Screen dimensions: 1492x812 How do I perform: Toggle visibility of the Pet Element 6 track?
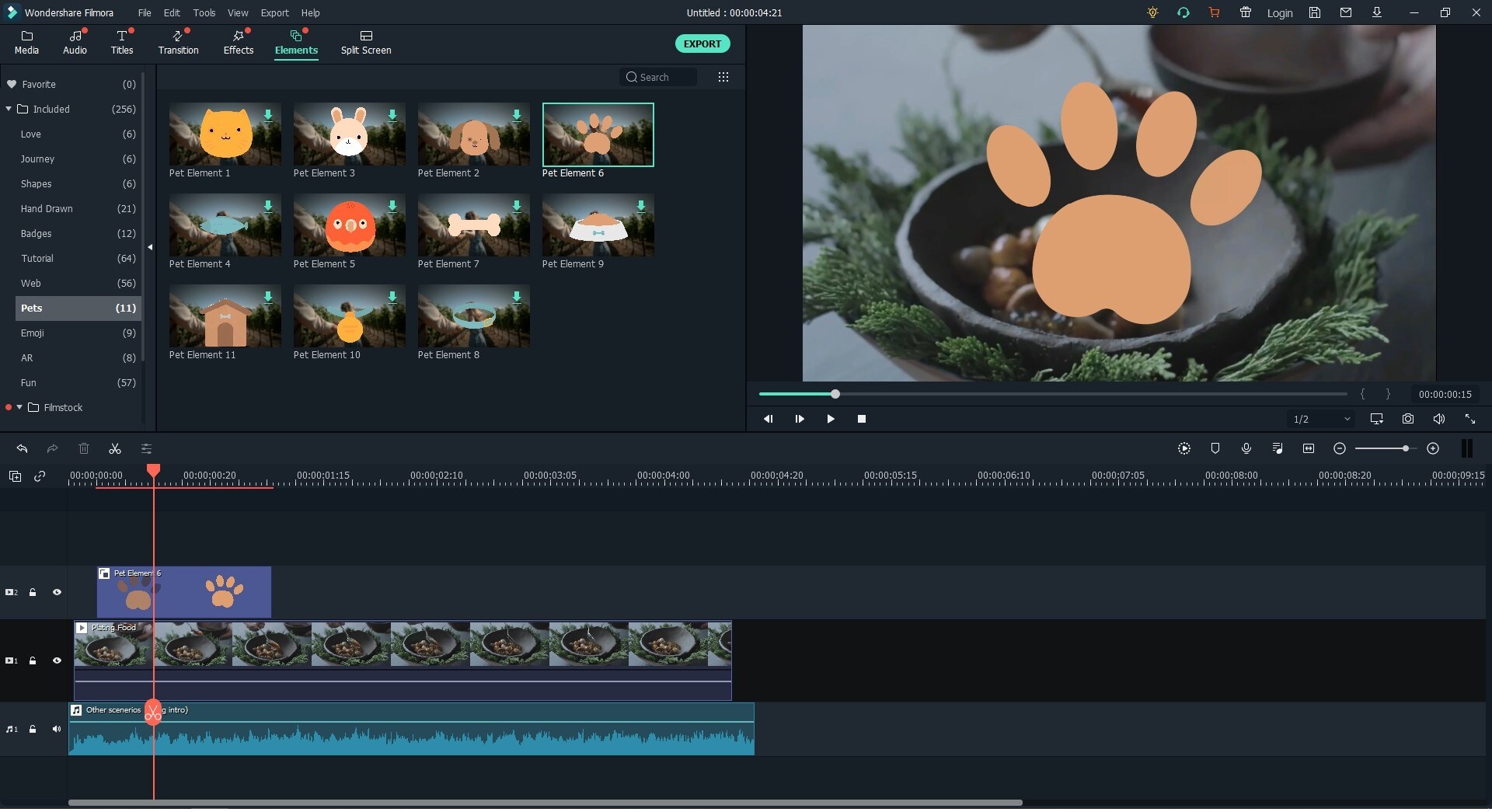click(x=57, y=592)
